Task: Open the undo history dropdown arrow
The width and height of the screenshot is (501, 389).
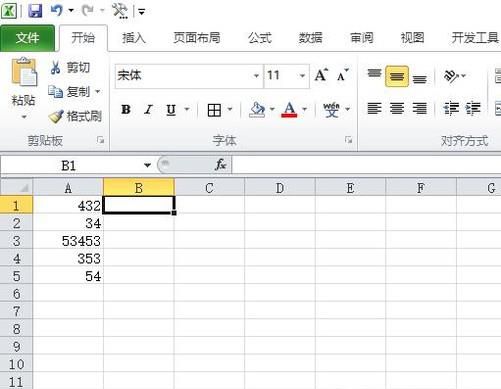Action: tap(71, 11)
